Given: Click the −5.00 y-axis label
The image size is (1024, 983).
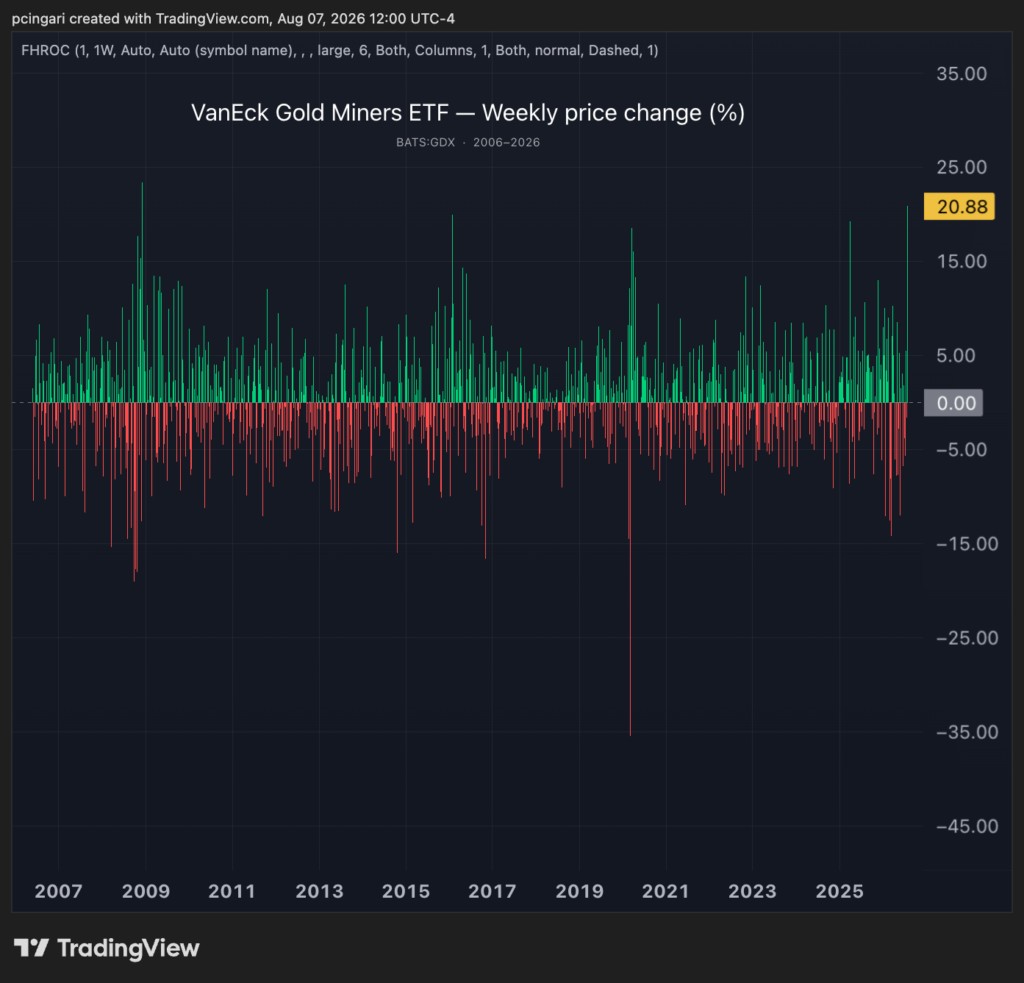Looking at the screenshot, I should click(x=961, y=449).
